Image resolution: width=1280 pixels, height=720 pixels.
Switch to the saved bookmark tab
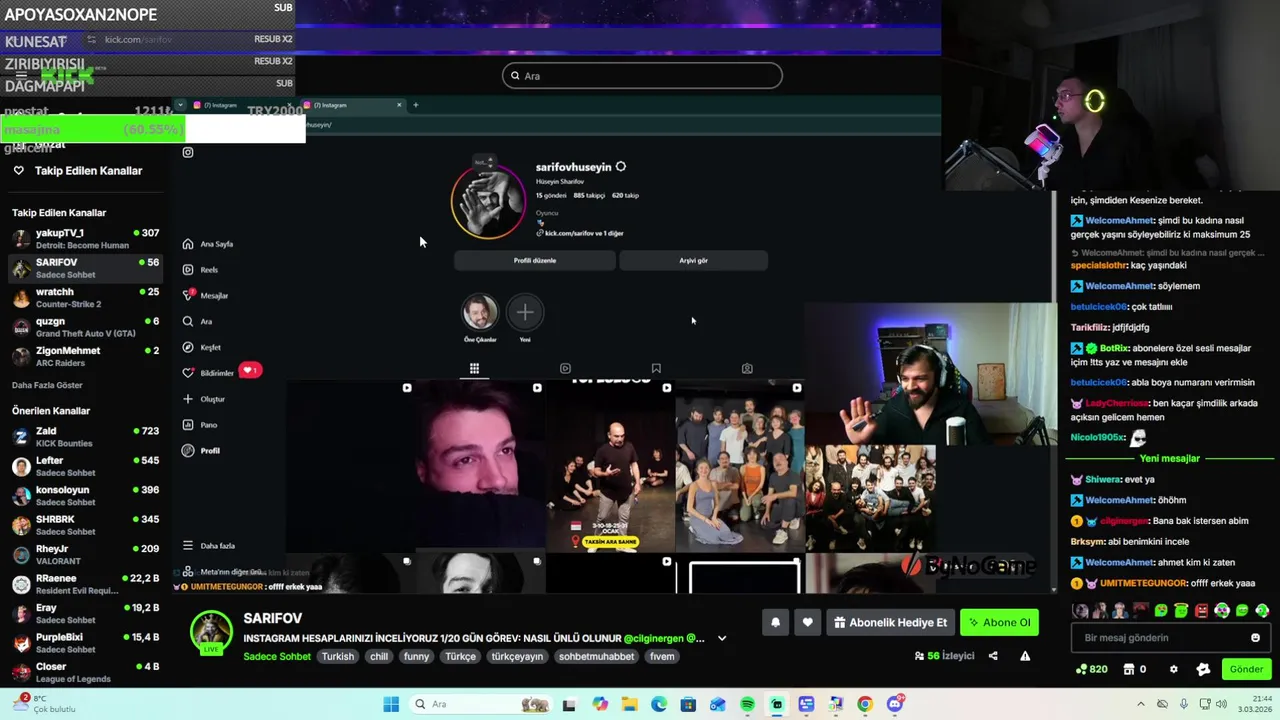[x=656, y=368]
